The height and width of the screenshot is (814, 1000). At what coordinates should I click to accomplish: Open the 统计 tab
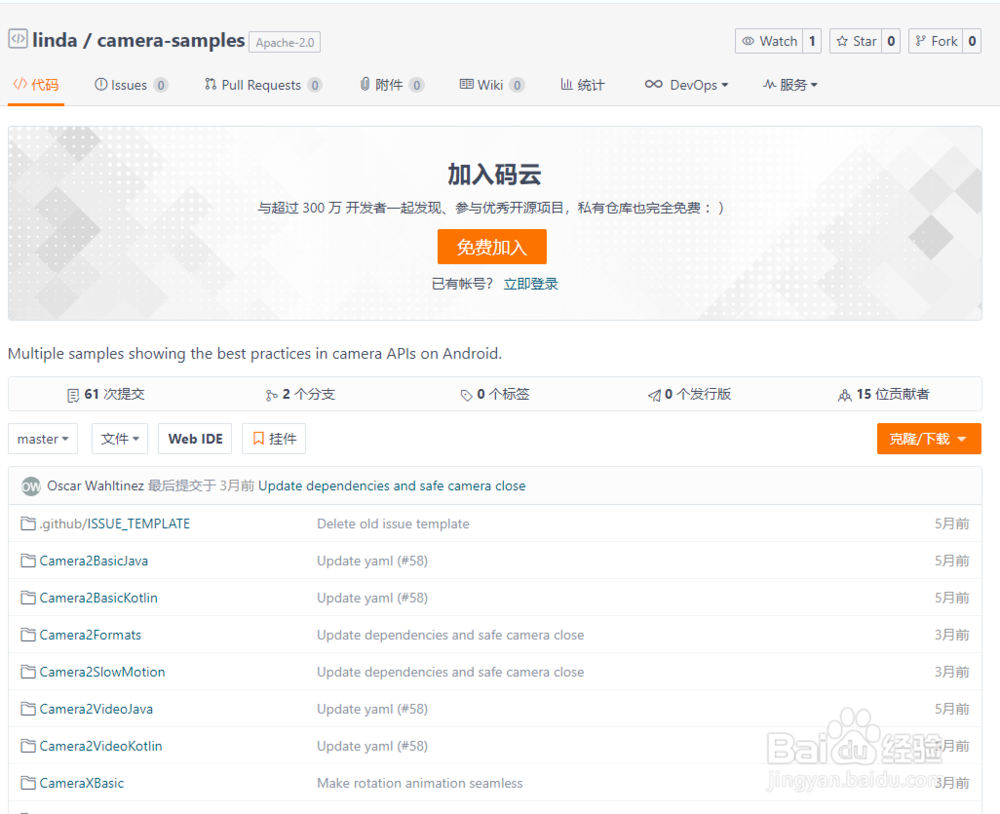[x=582, y=85]
